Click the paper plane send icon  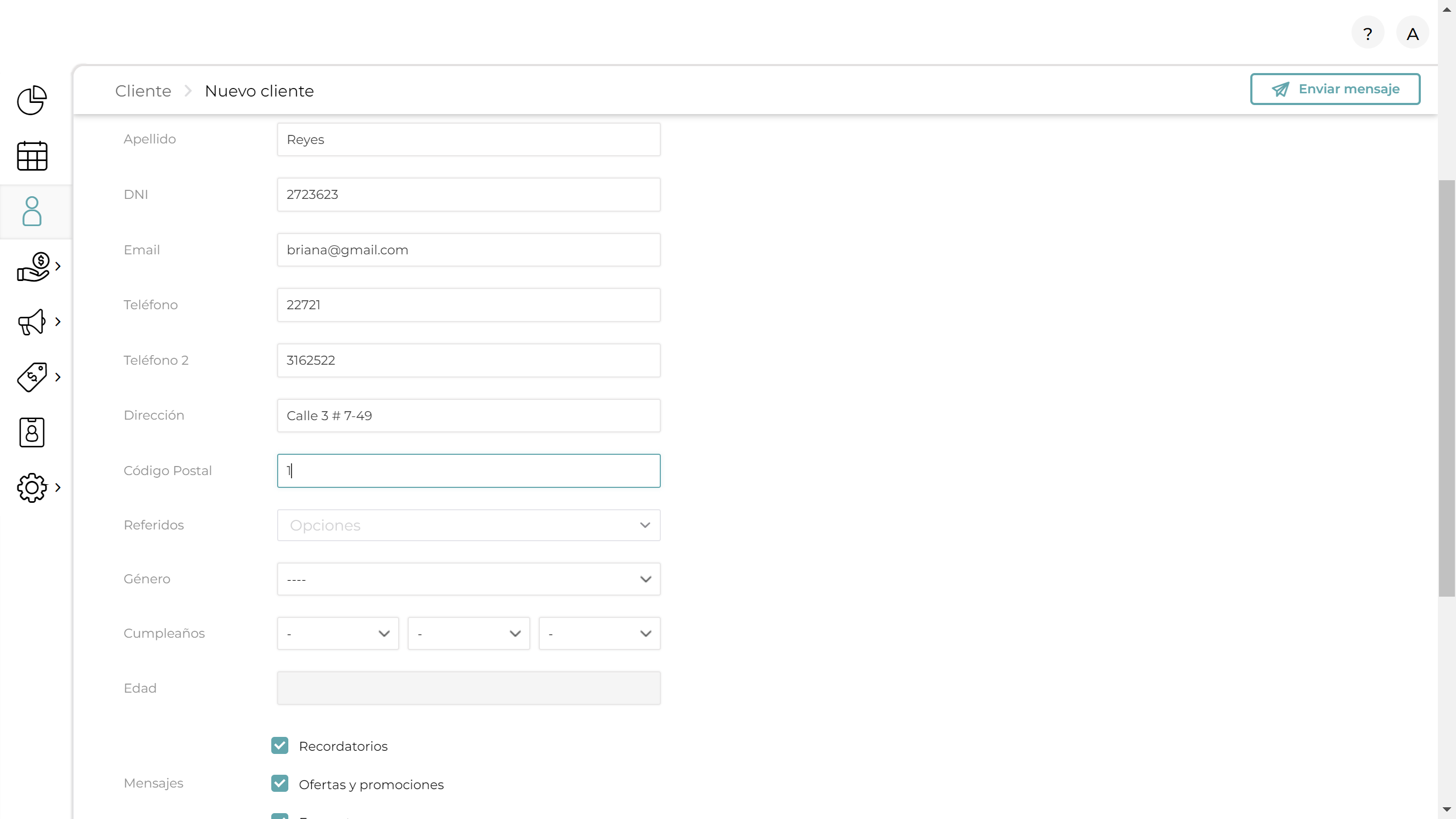tap(1280, 90)
